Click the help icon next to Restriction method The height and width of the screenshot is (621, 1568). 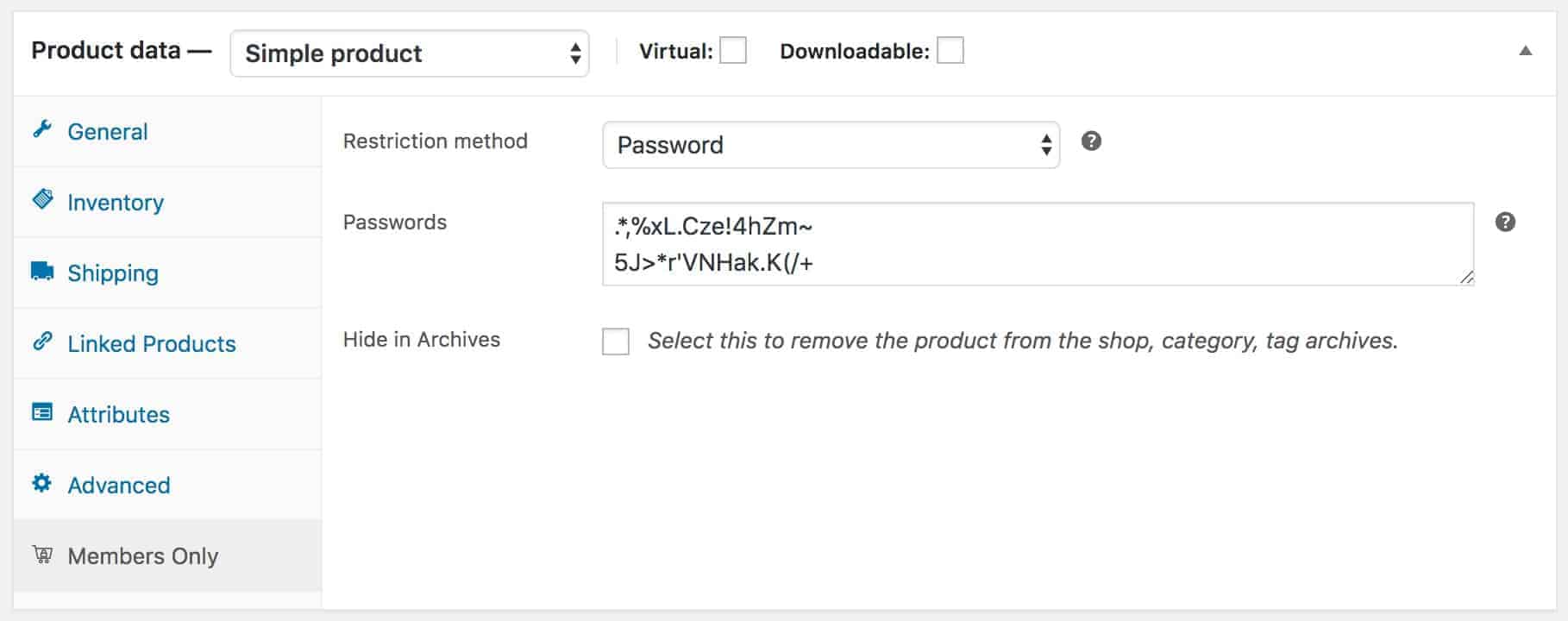(1091, 141)
